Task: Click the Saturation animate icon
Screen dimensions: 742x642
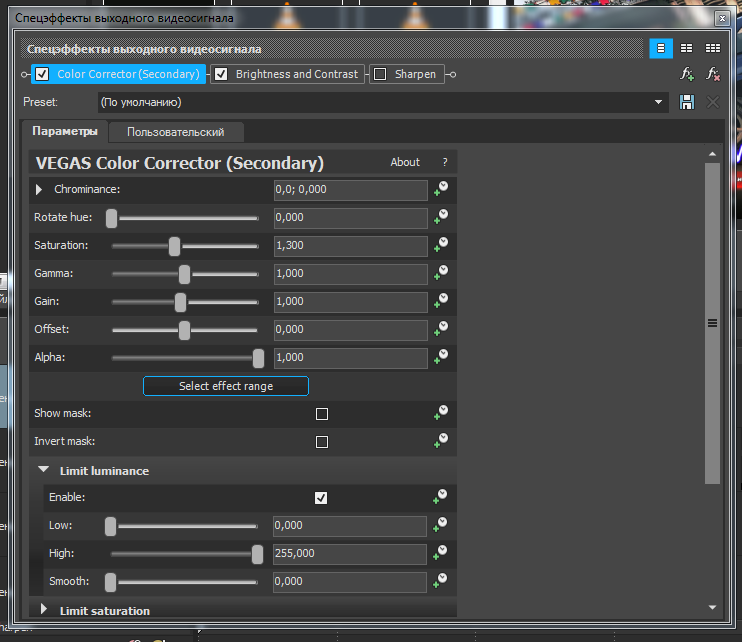Action: pos(441,245)
